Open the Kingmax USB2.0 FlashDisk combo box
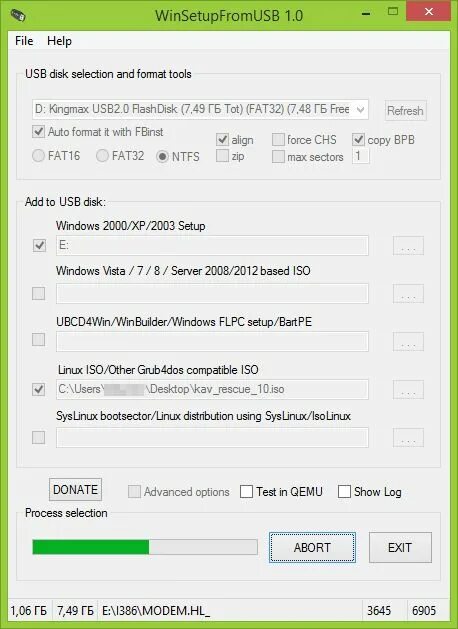This screenshot has width=458, height=629. tap(200, 109)
